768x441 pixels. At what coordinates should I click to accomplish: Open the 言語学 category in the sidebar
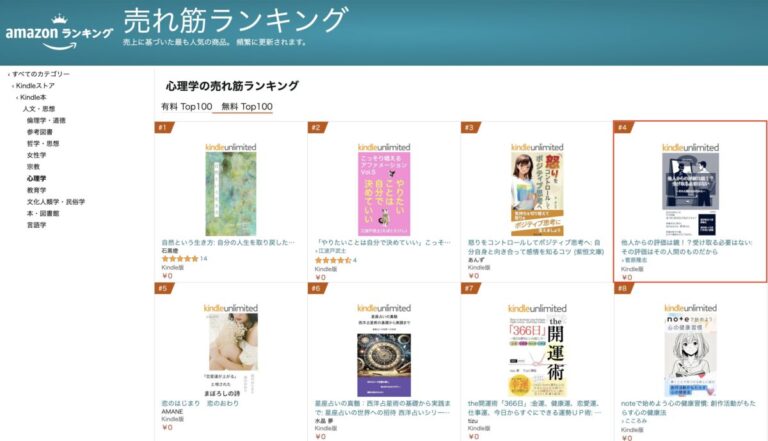[x=36, y=225]
